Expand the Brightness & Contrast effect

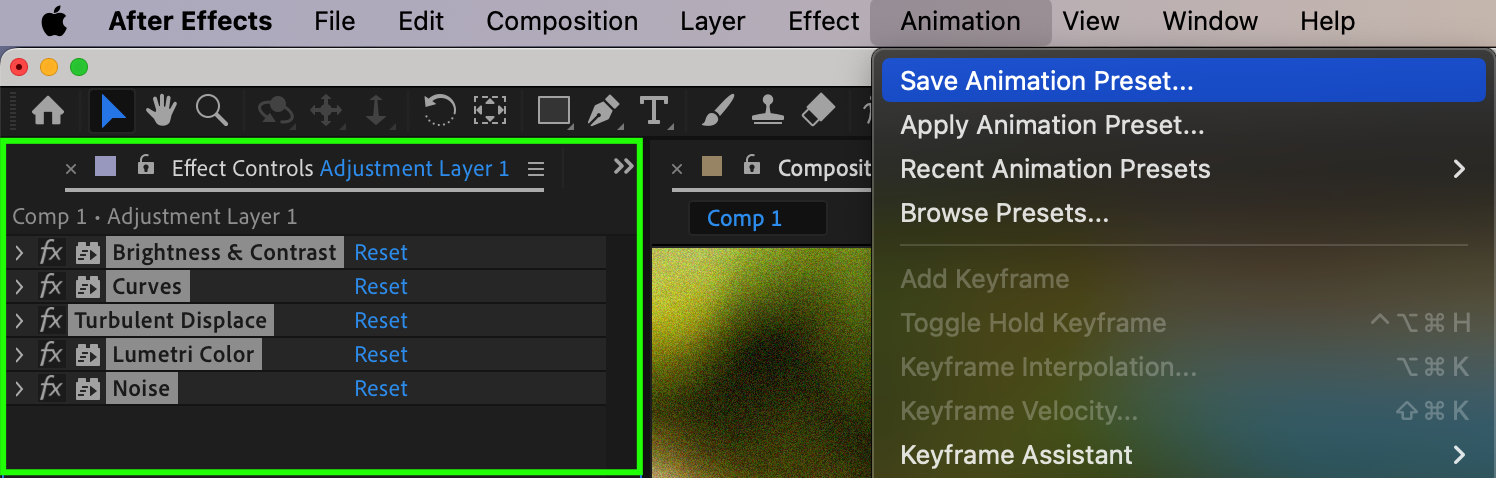point(19,252)
